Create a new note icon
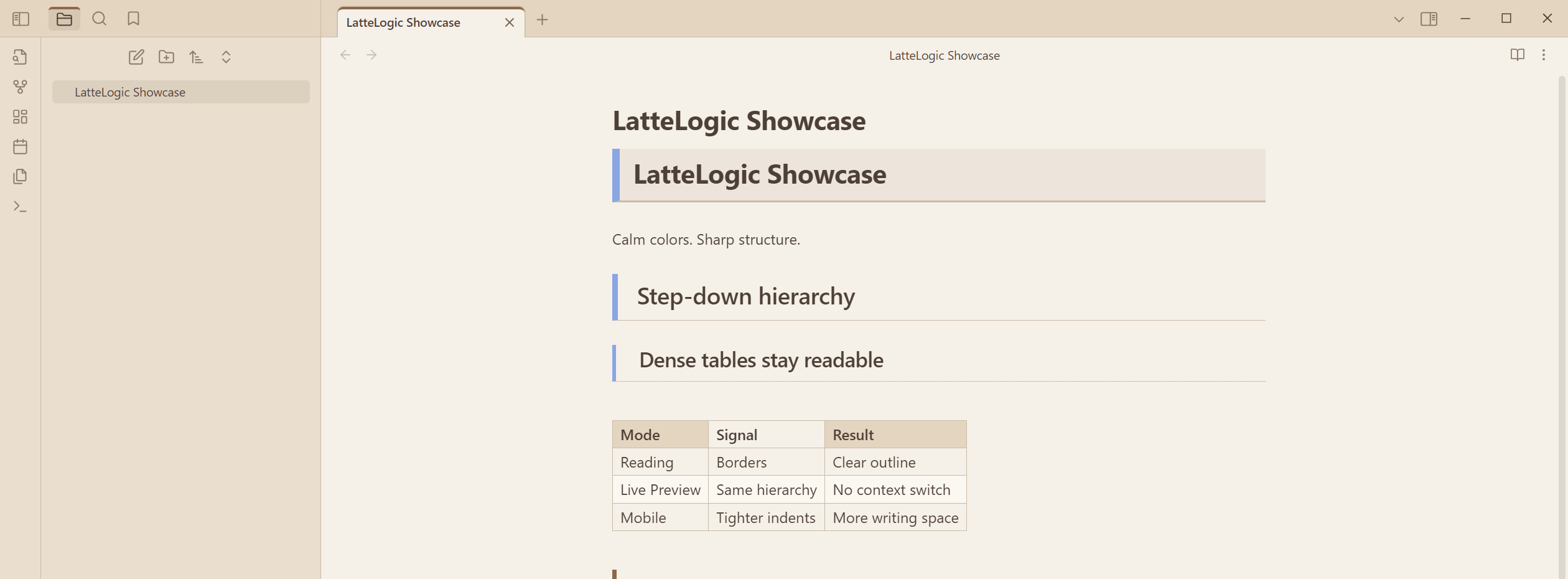 coord(136,57)
